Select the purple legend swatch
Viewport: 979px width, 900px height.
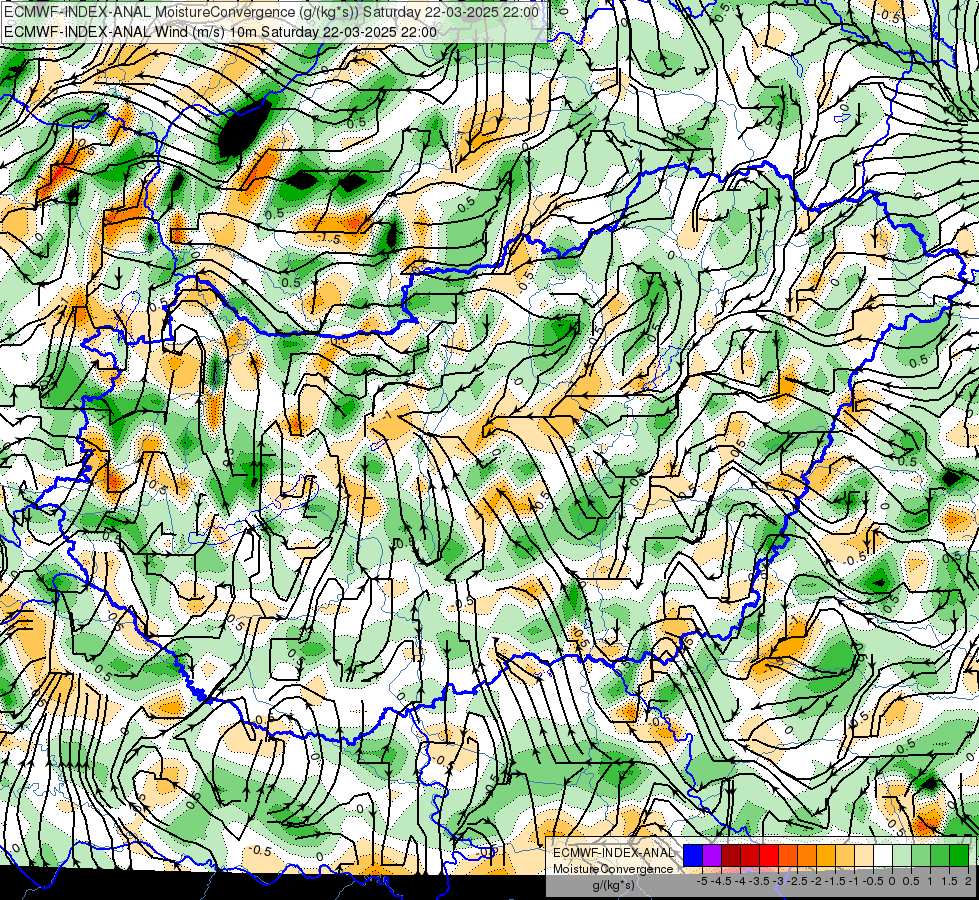712,856
